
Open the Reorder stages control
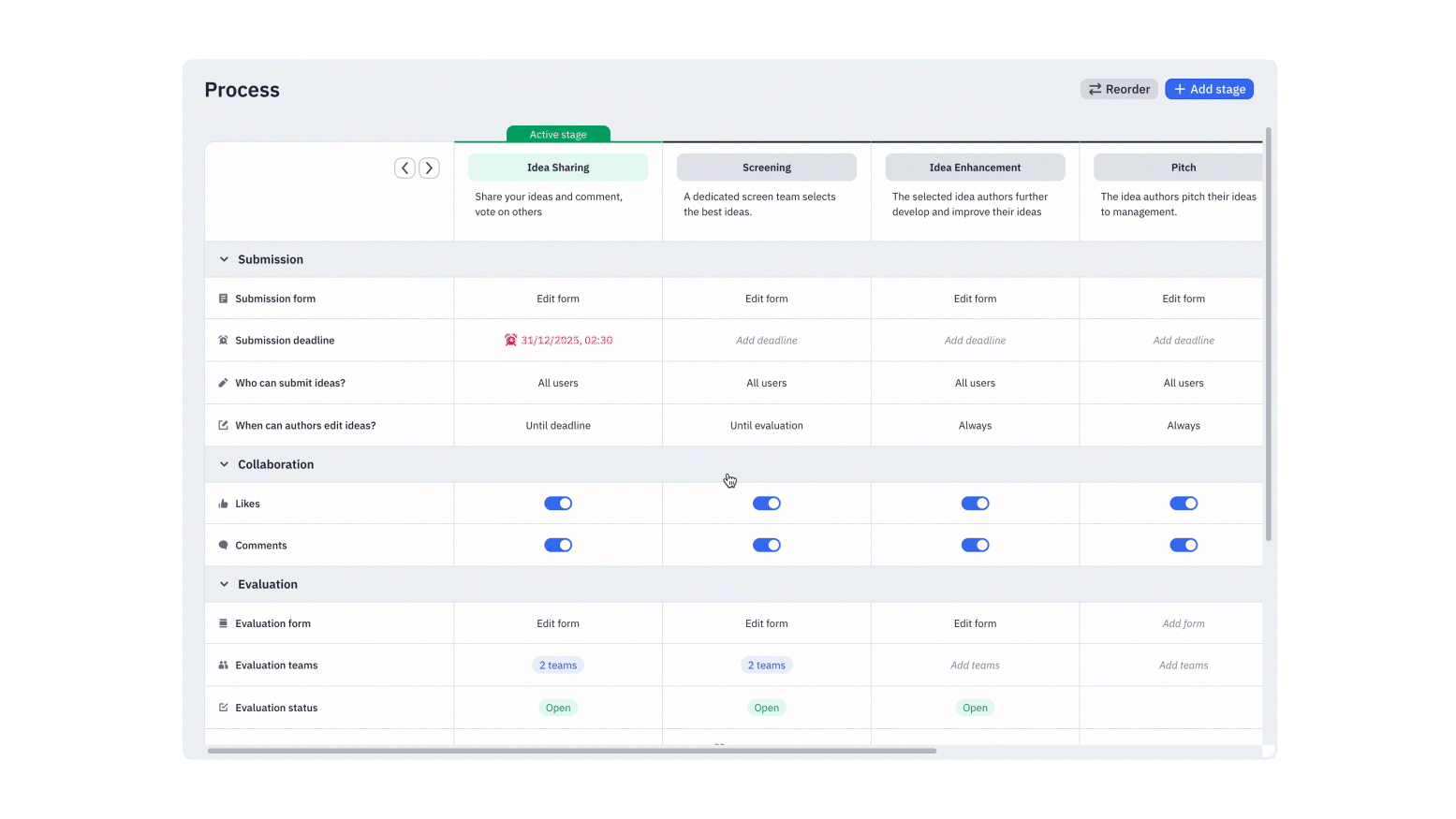click(1118, 89)
